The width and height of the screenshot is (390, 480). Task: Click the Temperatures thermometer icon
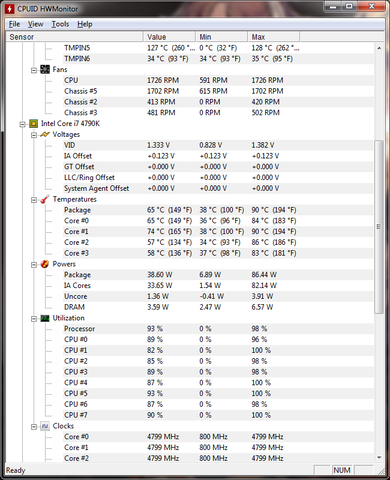(x=45, y=199)
